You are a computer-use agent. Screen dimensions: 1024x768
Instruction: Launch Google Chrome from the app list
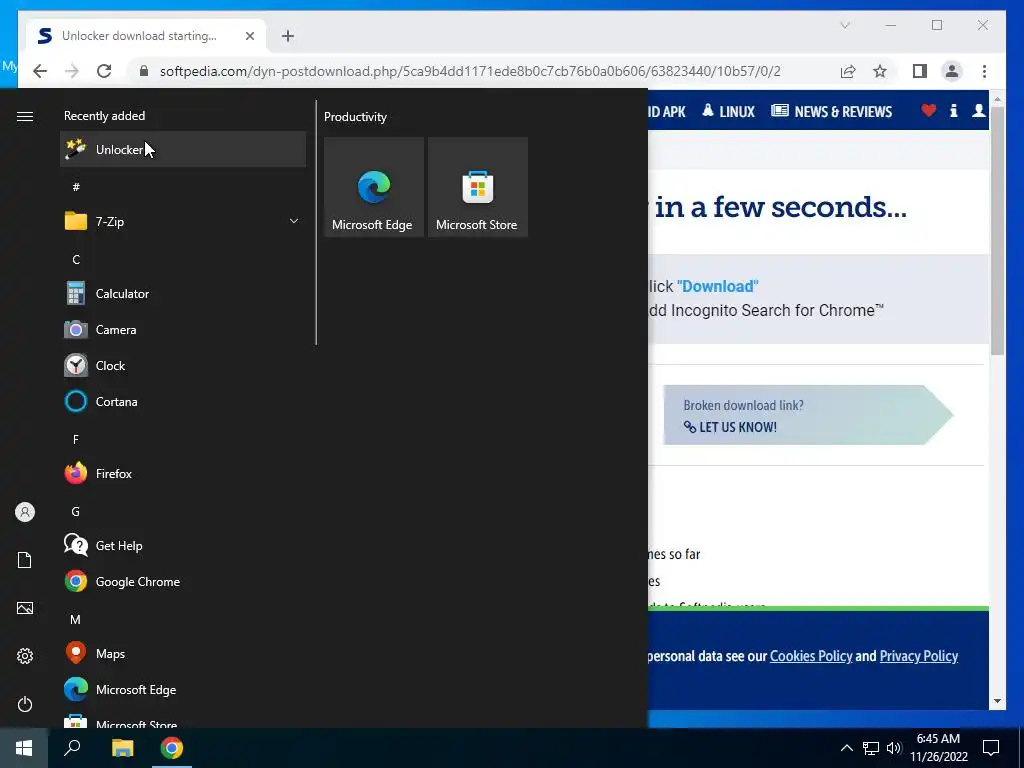click(x=183, y=581)
